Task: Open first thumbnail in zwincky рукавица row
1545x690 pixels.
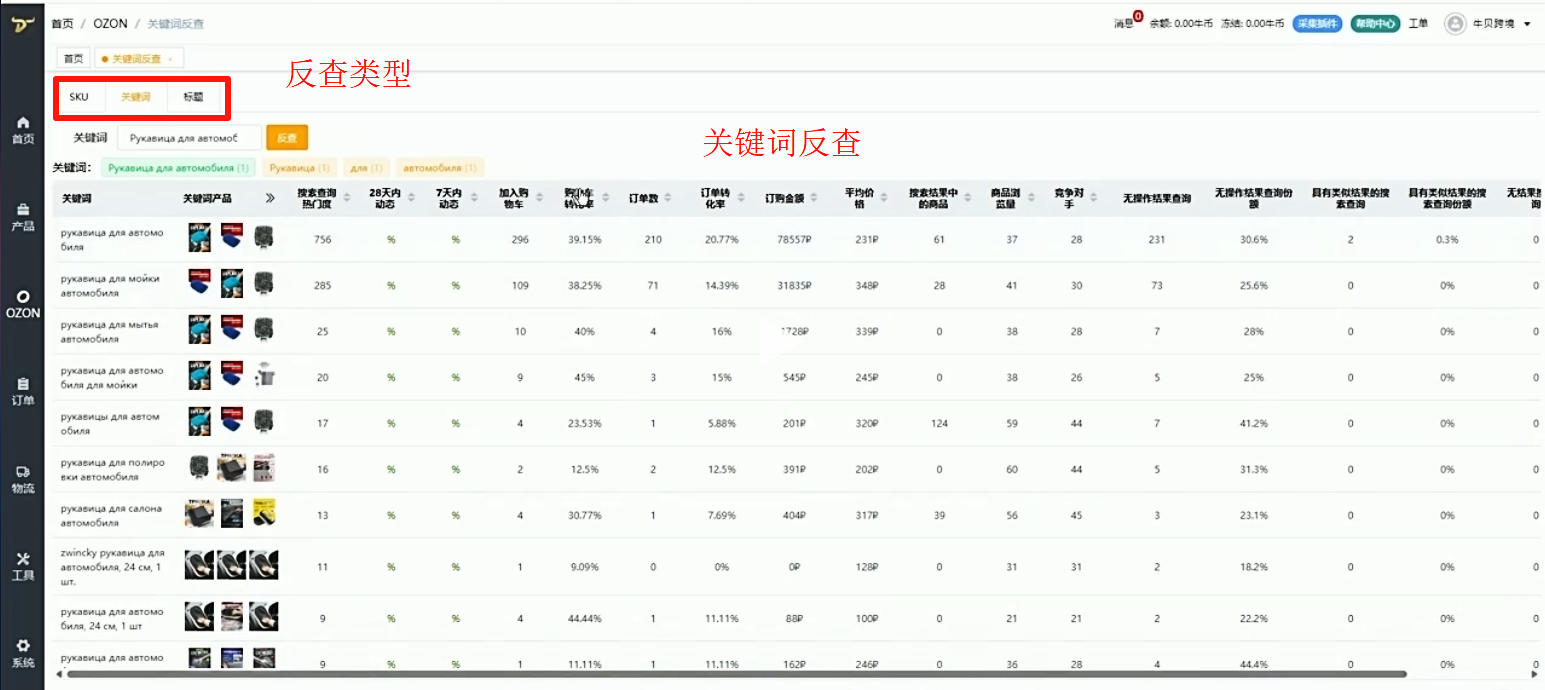Action: tap(199, 565)
